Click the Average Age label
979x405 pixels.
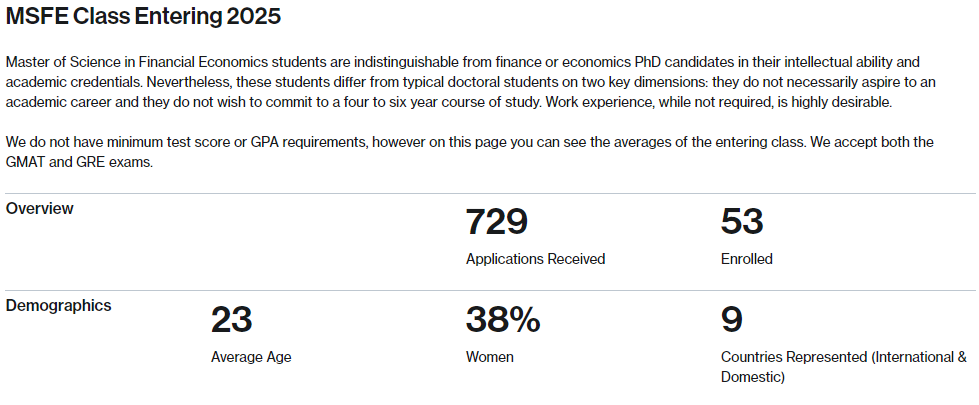pyautogui.click(x=251, y=358)
